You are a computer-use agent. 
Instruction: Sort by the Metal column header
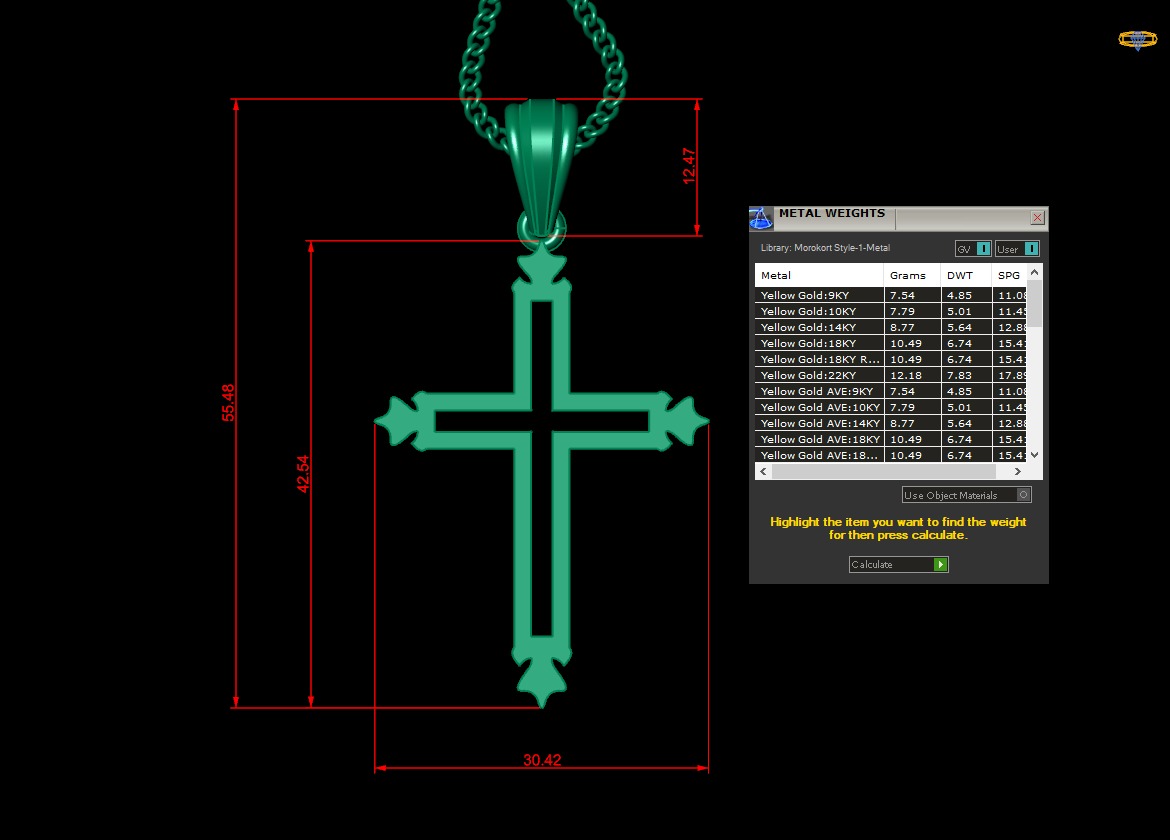point(819,275)
